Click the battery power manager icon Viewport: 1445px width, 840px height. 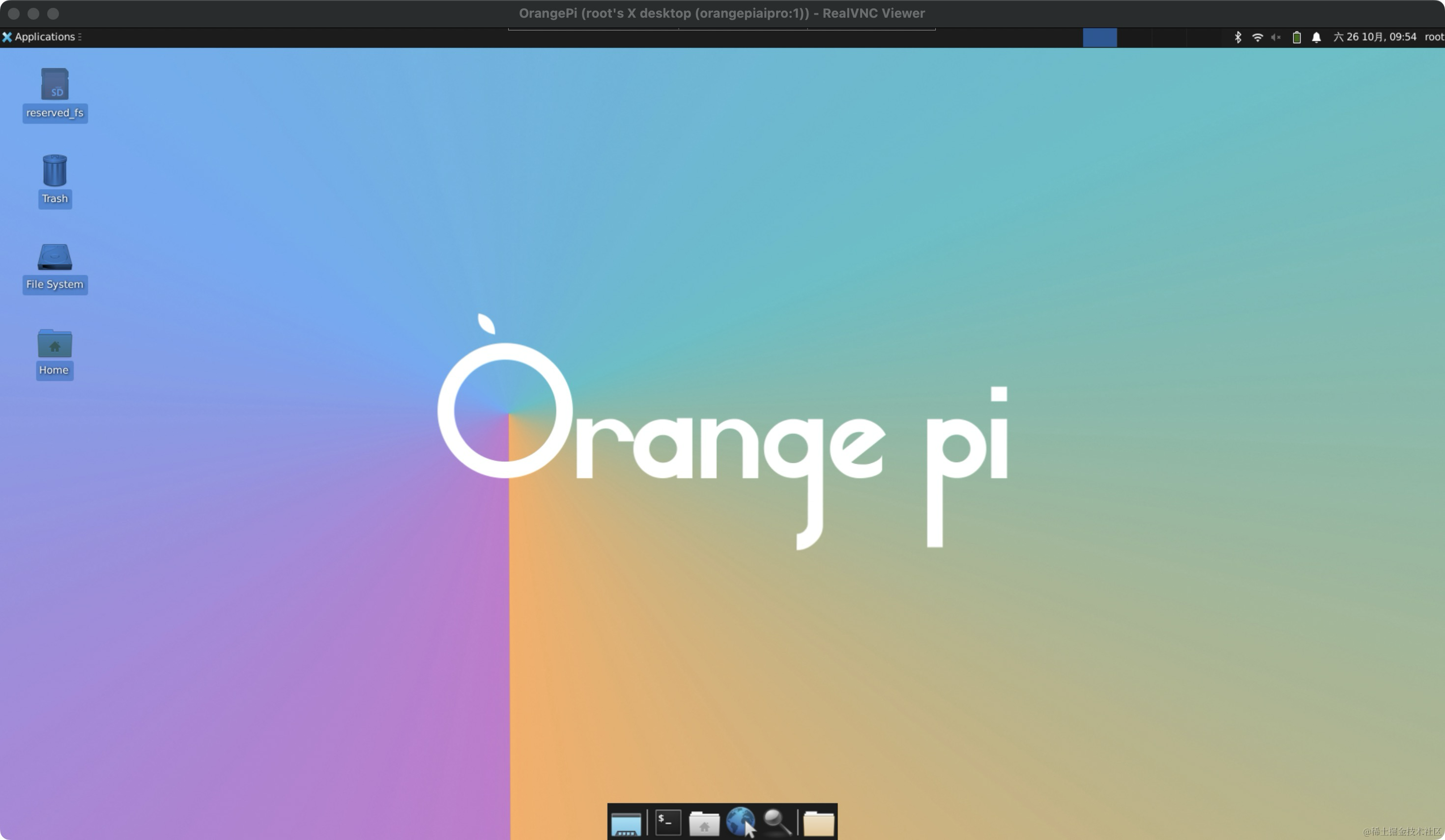point(1296,37)
